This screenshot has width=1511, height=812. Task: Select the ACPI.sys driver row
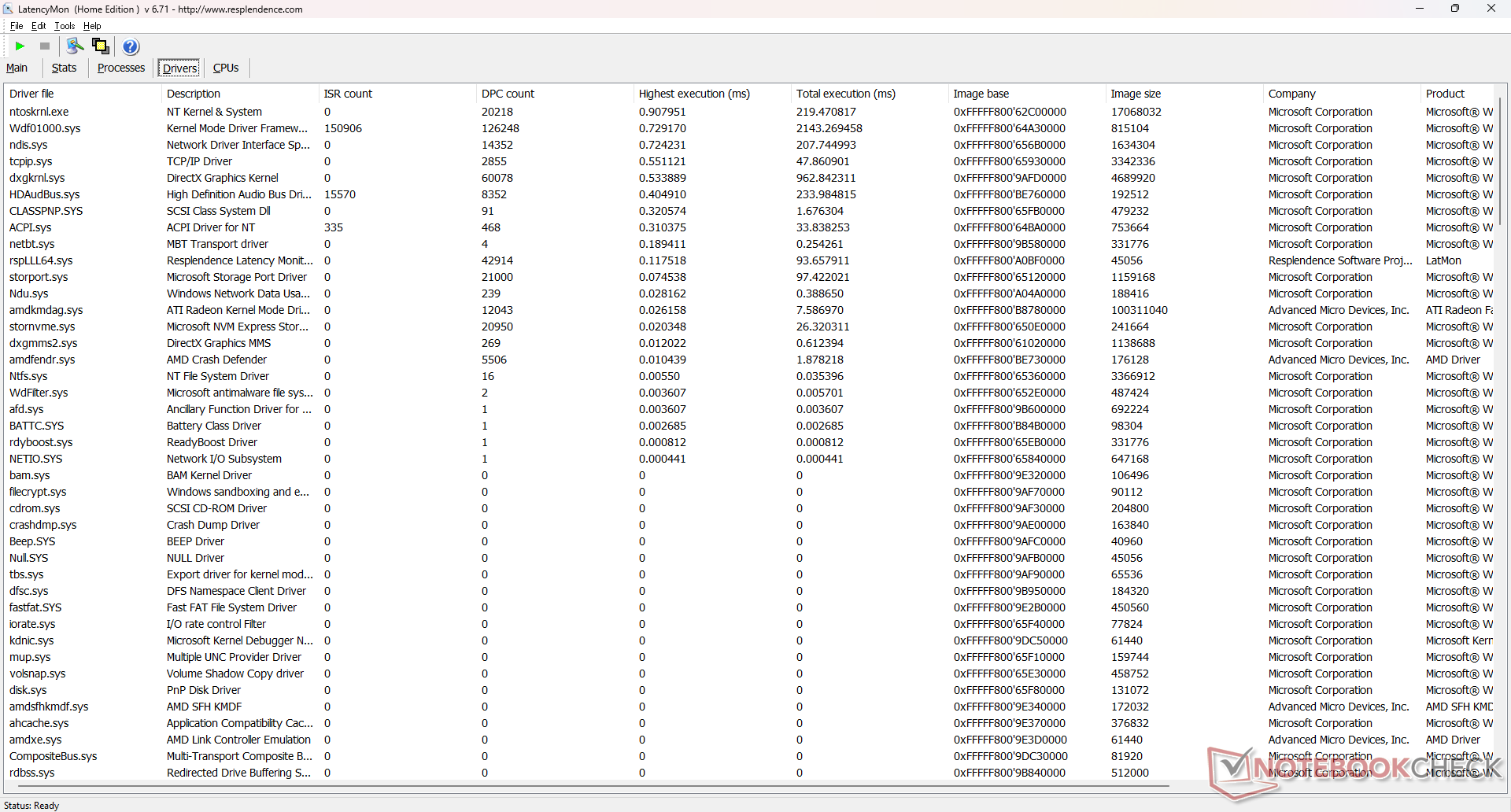coord(750,227)
